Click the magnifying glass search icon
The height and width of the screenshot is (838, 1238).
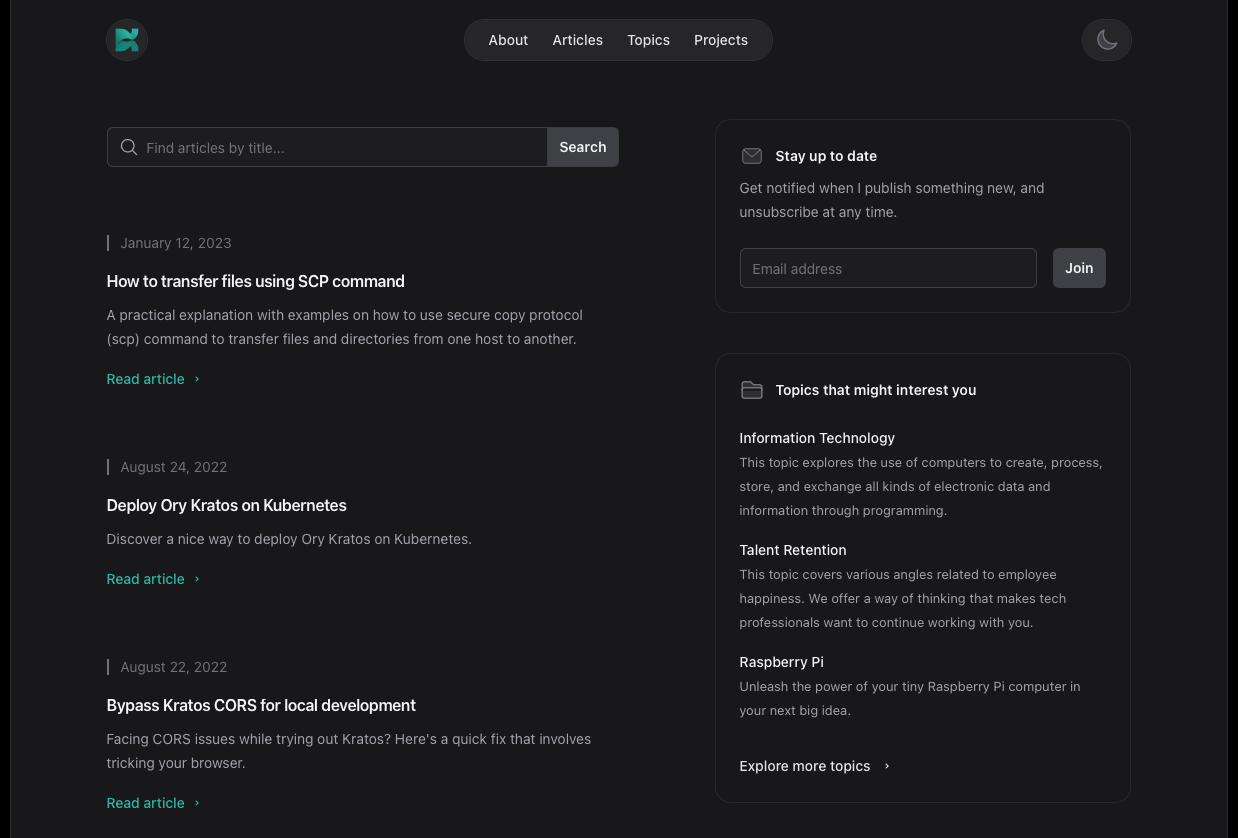(x=129, y=148)
